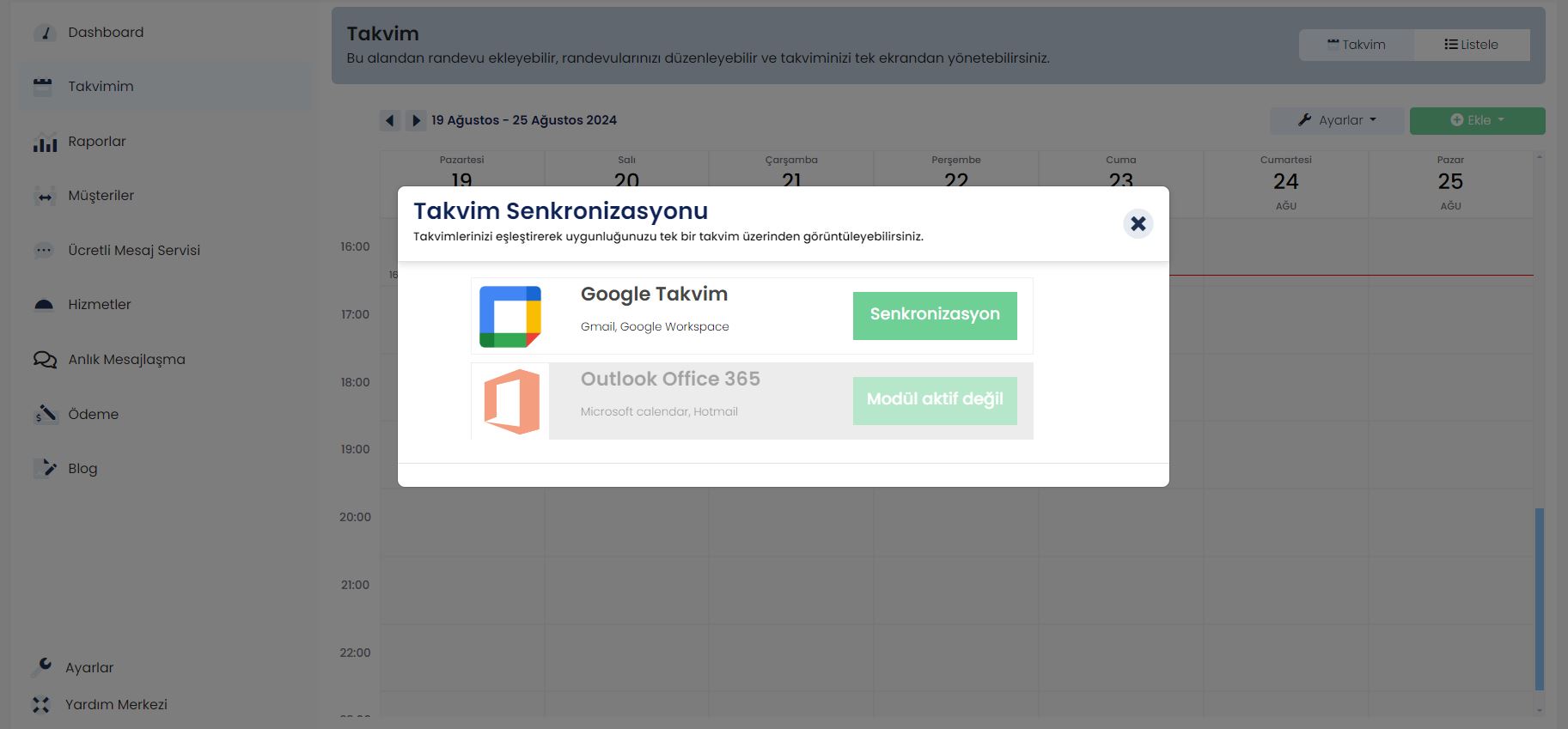Go to the next week arrow
Screen dimensions: 1568x729
[x=416, y=121]
